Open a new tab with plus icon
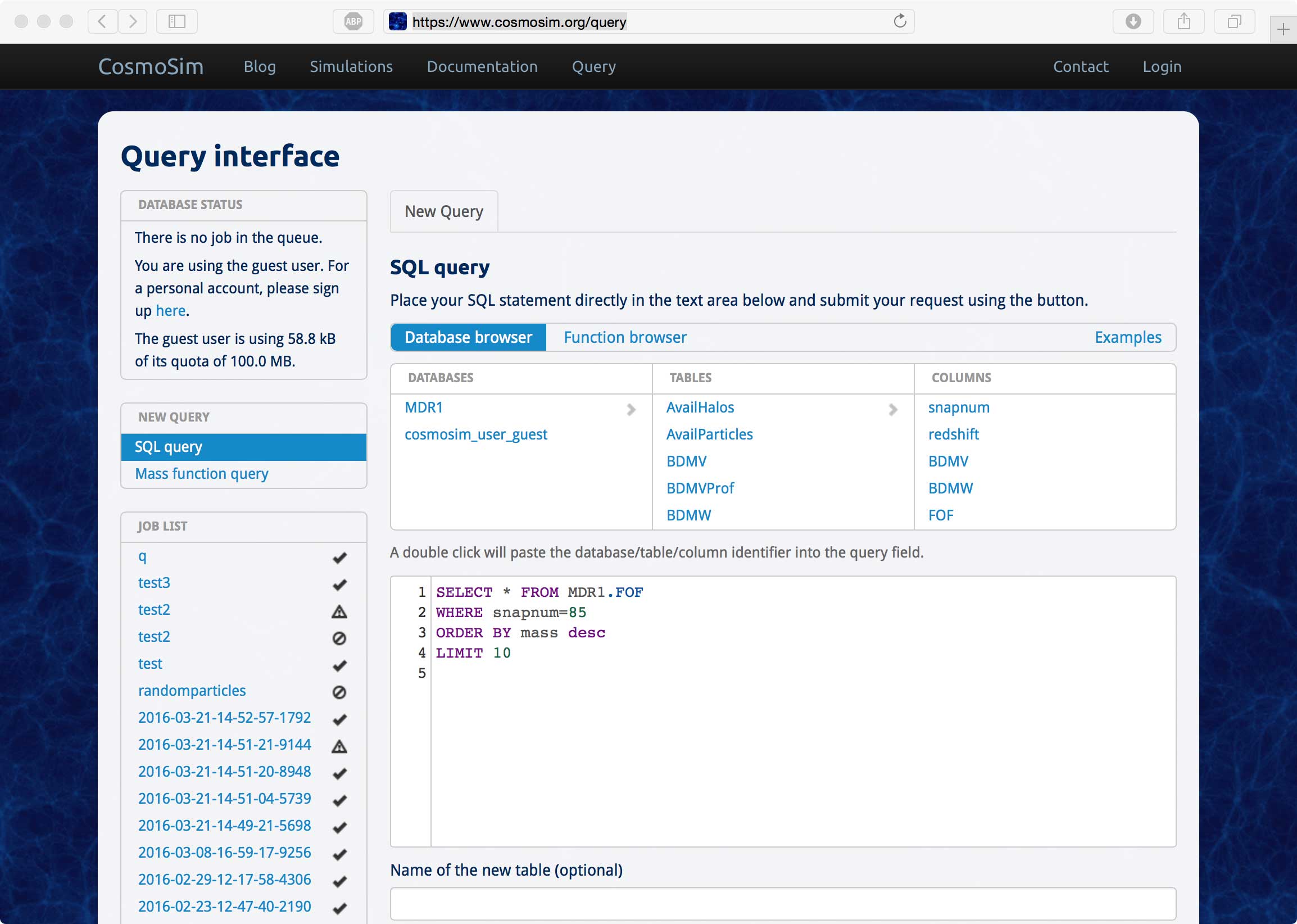This screenshot has width=1297, height=924. 1283,30
